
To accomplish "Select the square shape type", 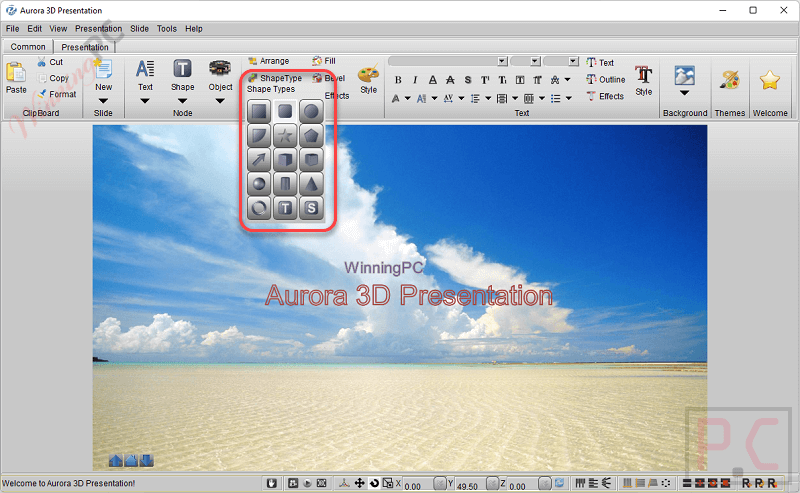I will [259, 111].
